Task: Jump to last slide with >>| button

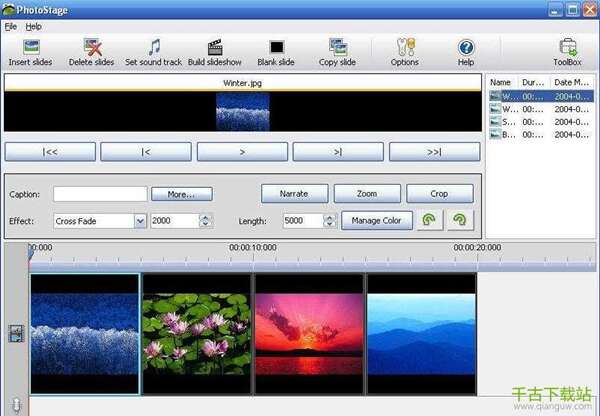Action: (434, 152)
